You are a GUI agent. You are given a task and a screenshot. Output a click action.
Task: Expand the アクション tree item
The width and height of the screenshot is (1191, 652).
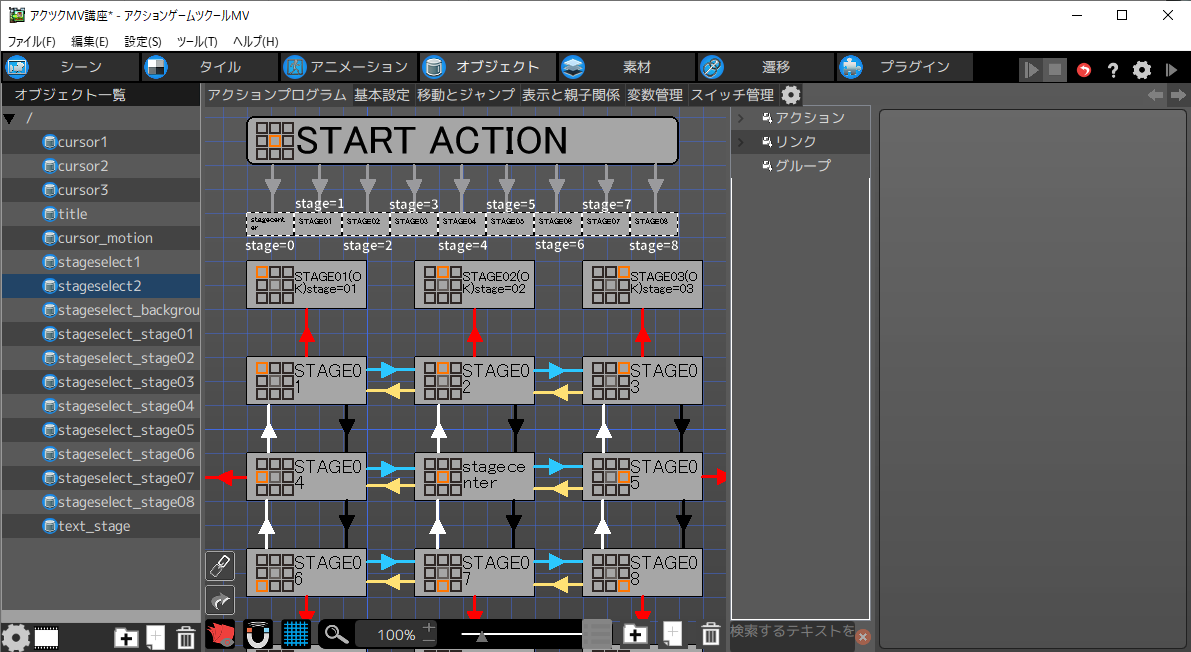click(x=741, y=118)
